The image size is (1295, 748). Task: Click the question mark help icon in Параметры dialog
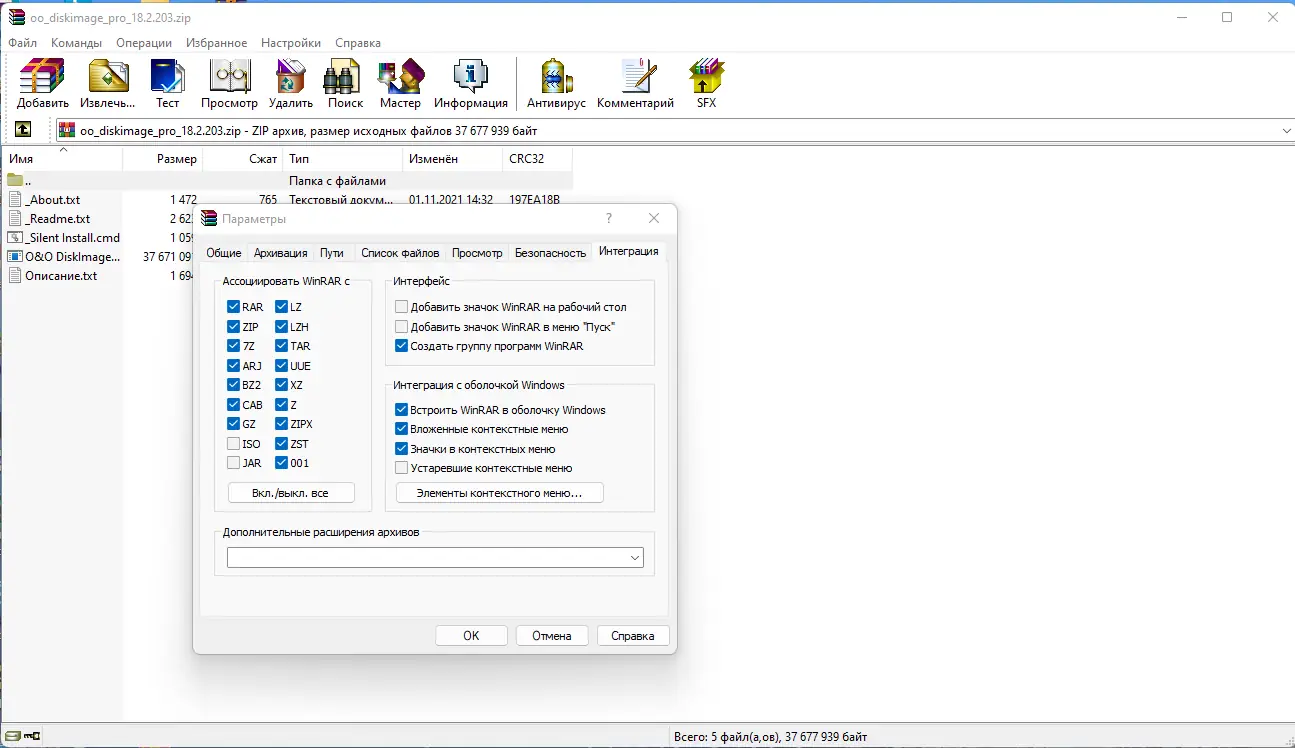coord(609,218)
